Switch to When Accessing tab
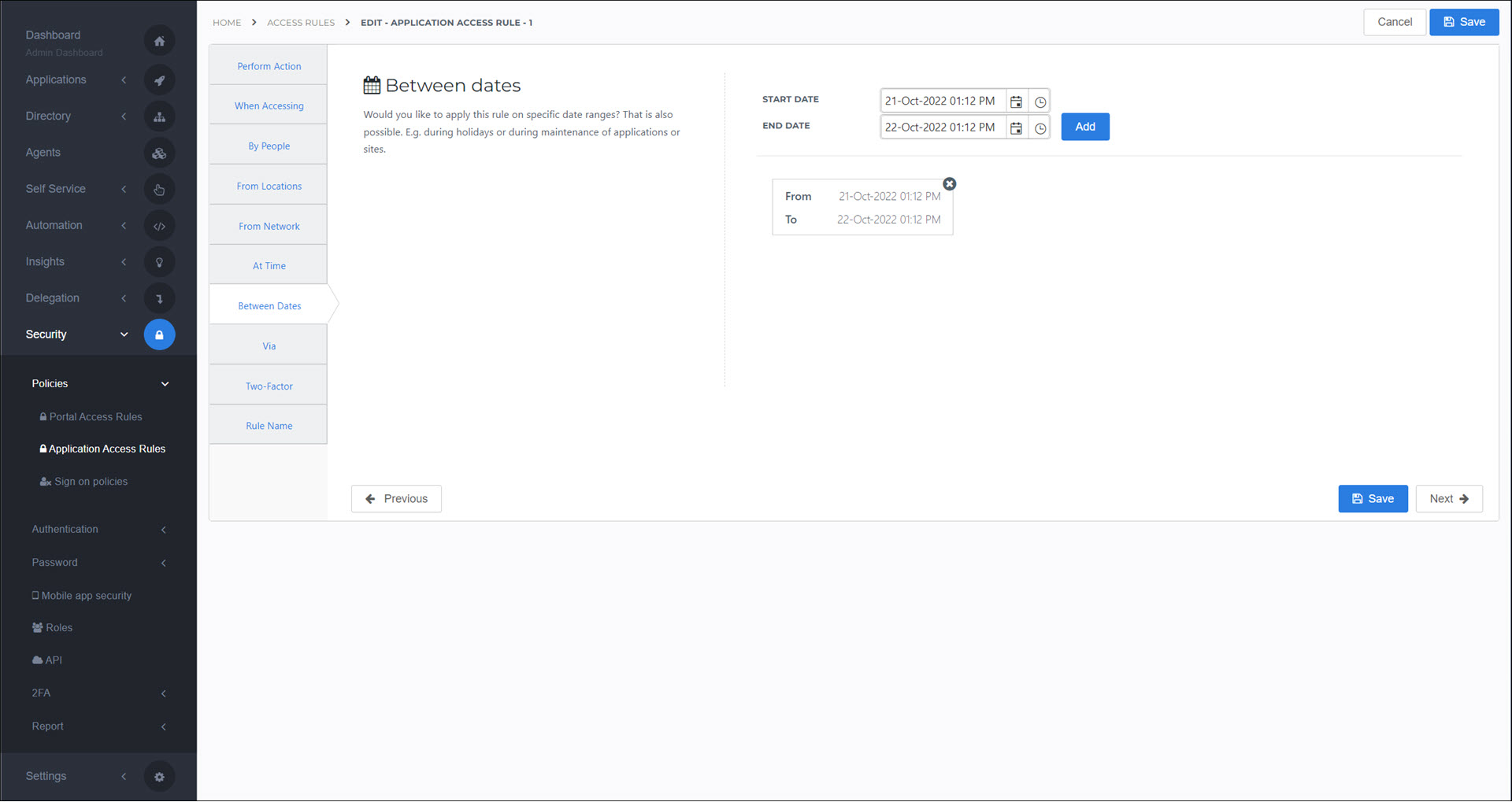 point(269,105)
